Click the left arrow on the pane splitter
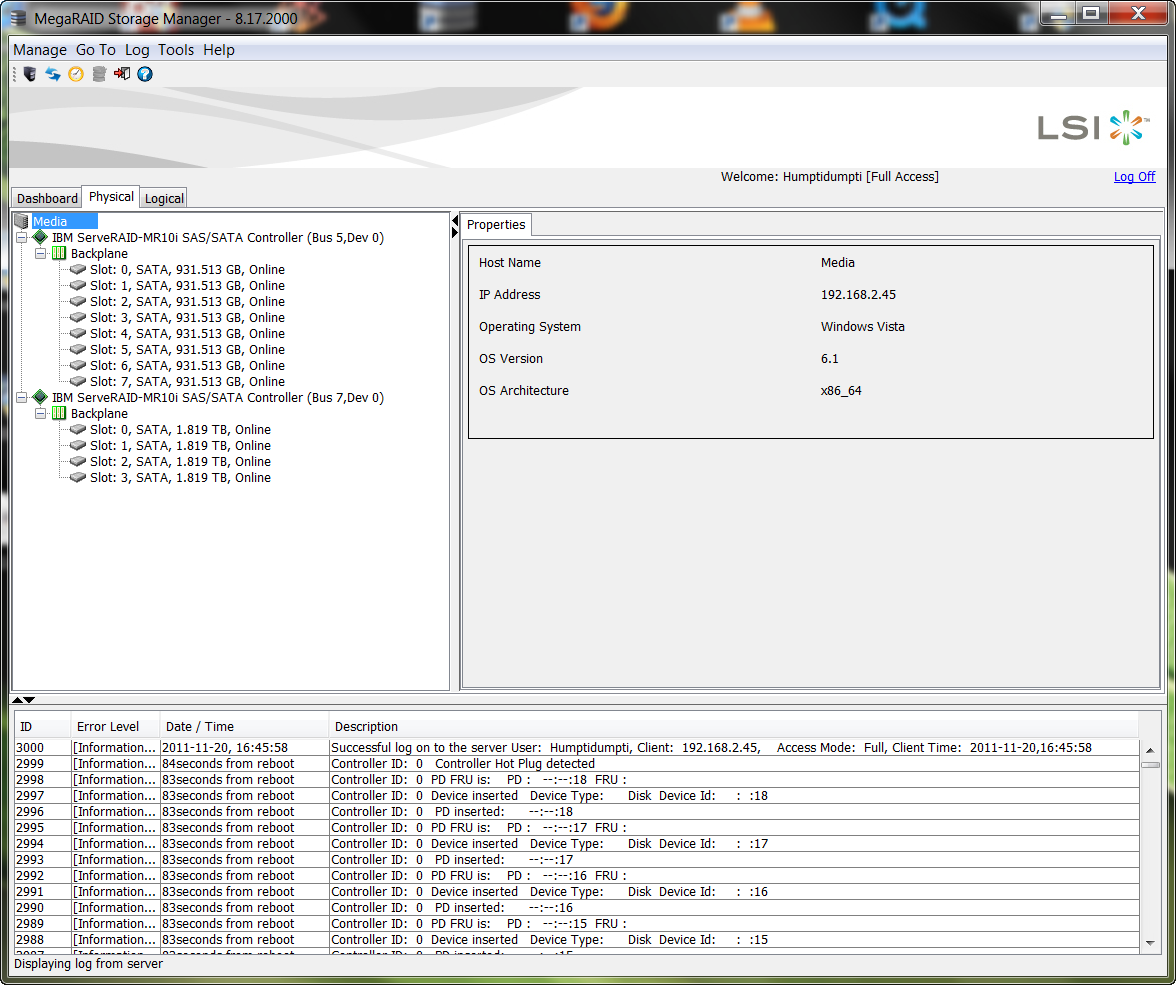Screen dimensions: 1176x985 (454, 221)
